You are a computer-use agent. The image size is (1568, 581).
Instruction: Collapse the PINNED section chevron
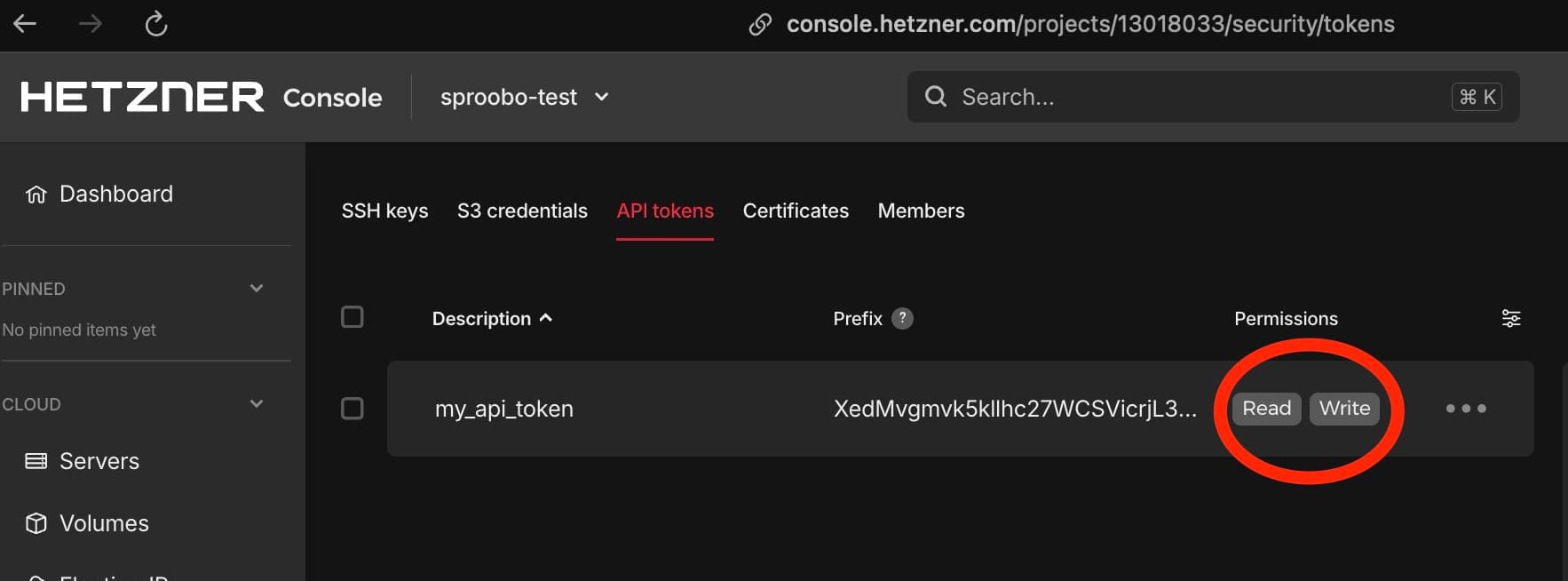click(257, 288)
